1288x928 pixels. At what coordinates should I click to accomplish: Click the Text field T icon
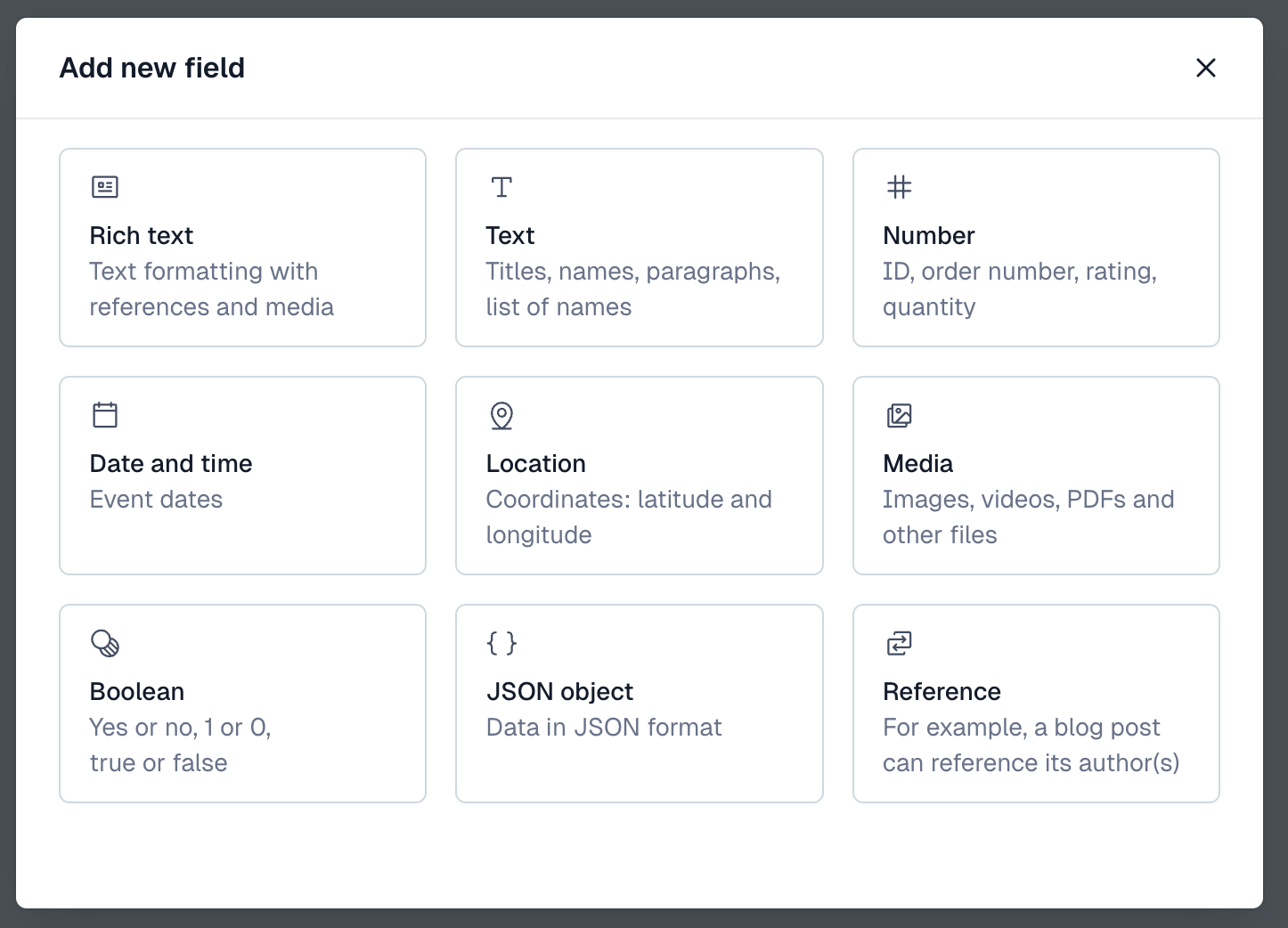coord(502,187)
